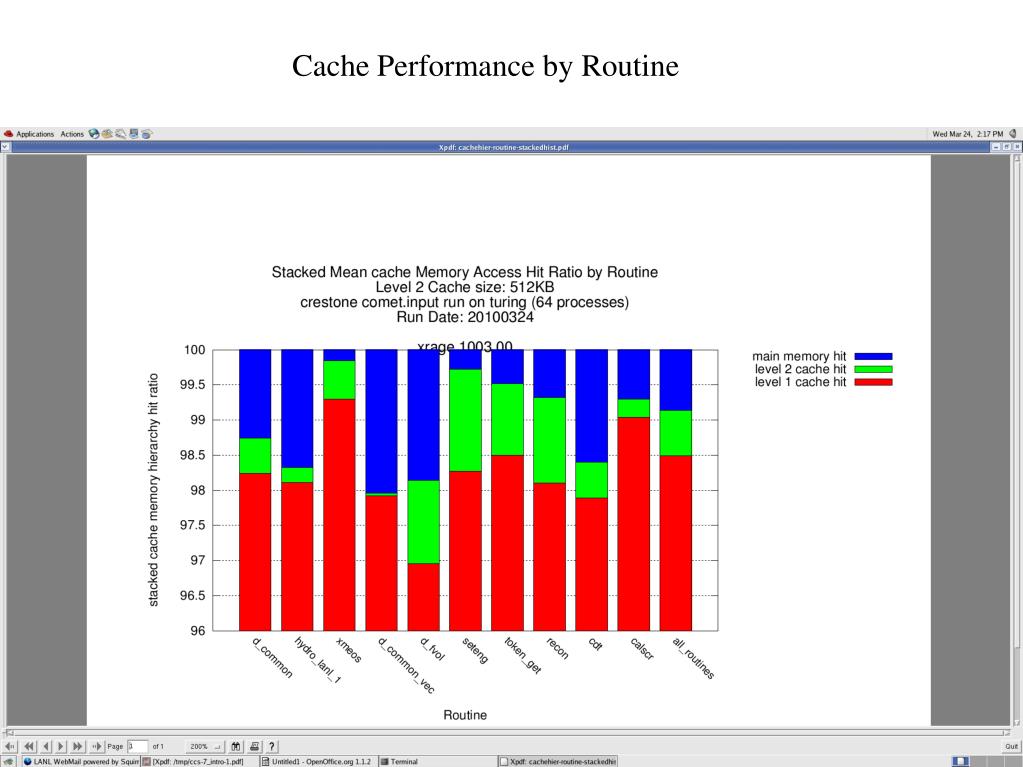The width and height of the screenshot is (1023, 767).
Task: Go forward in Xpdf view history
Action: click(97, 746)
